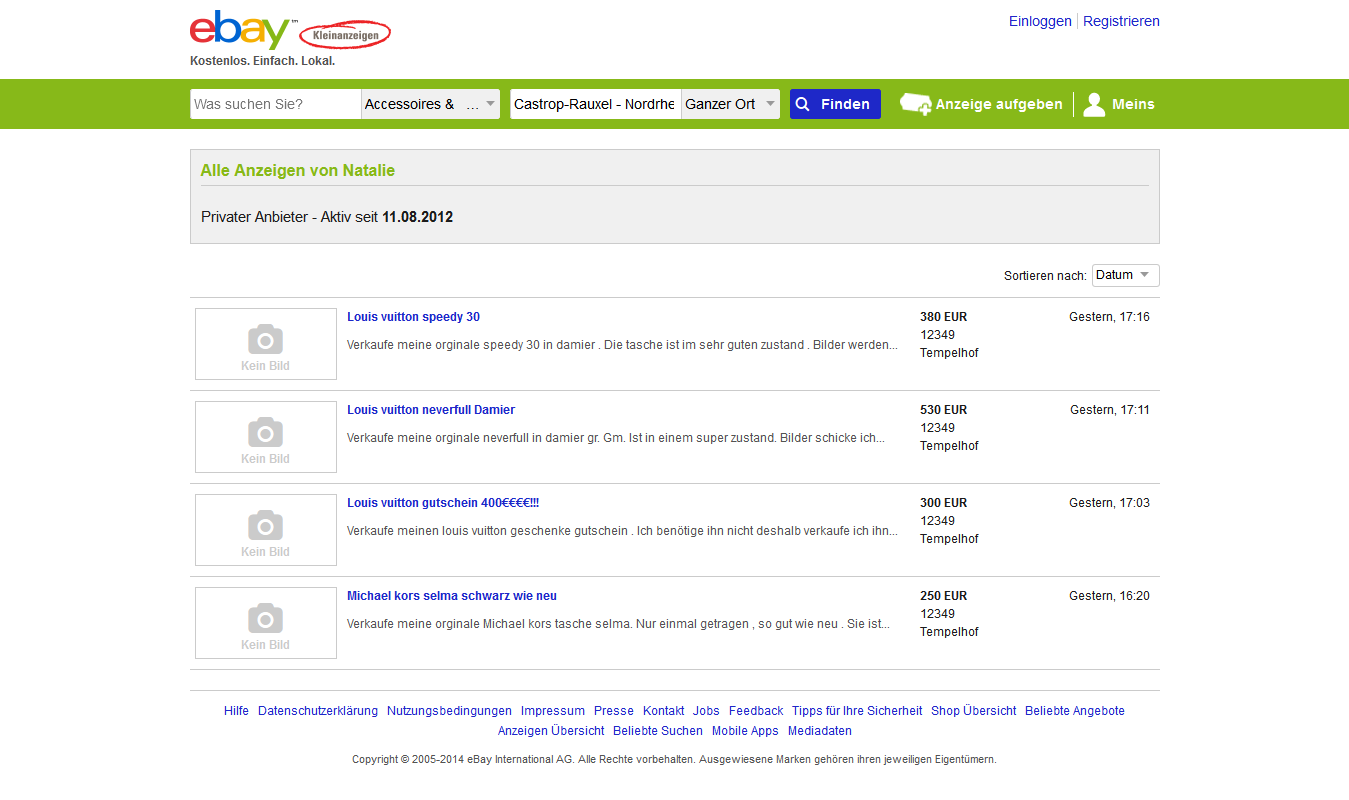Click the Impressum footer link

(x=553, y=711)
